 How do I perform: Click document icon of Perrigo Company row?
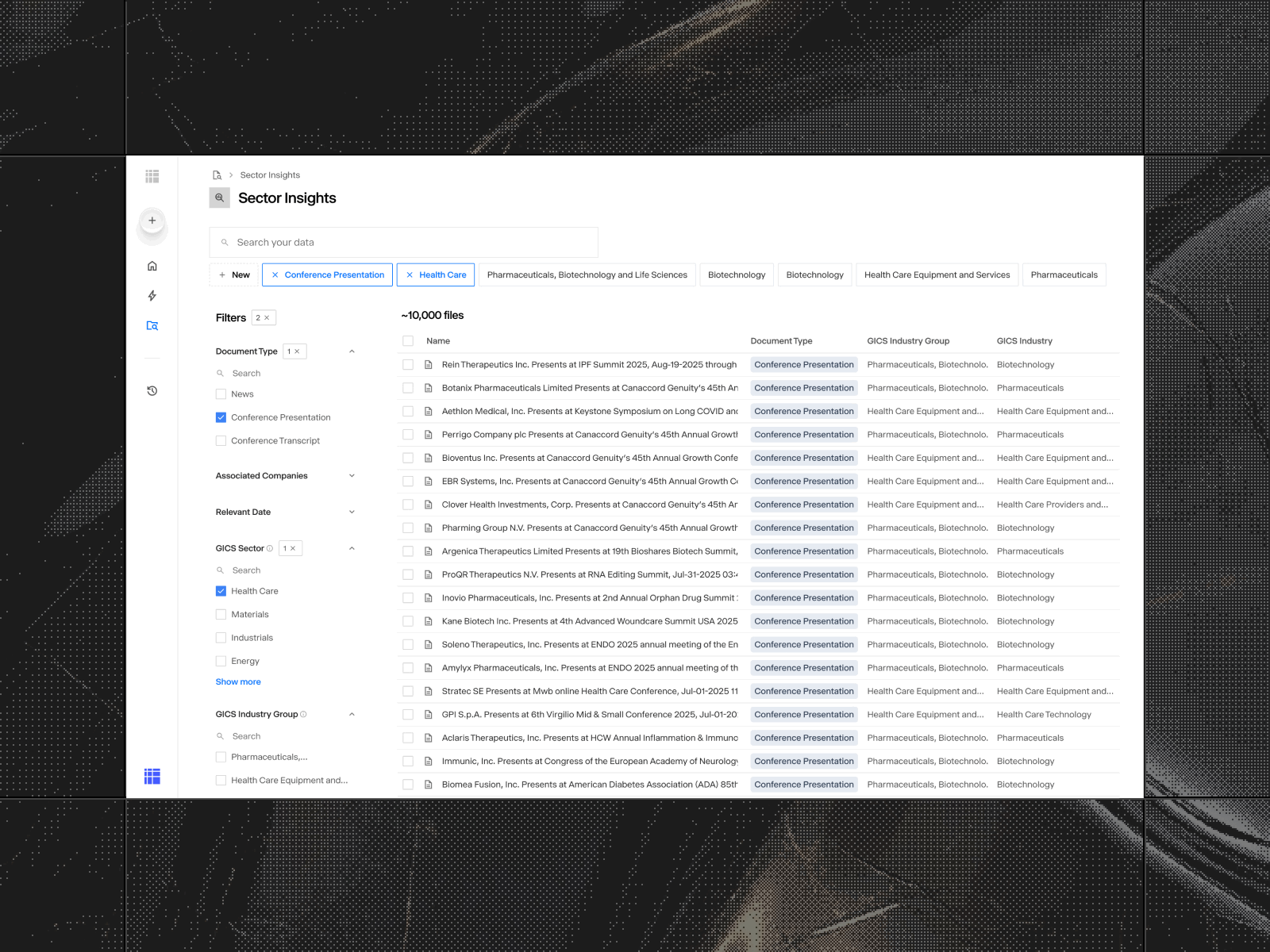click(428, 435)
